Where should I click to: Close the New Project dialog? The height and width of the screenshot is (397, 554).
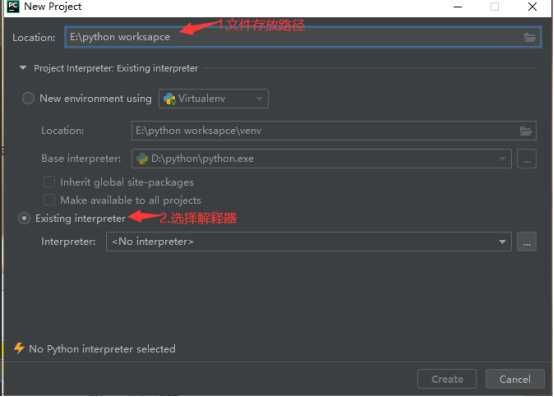point(532,7)
